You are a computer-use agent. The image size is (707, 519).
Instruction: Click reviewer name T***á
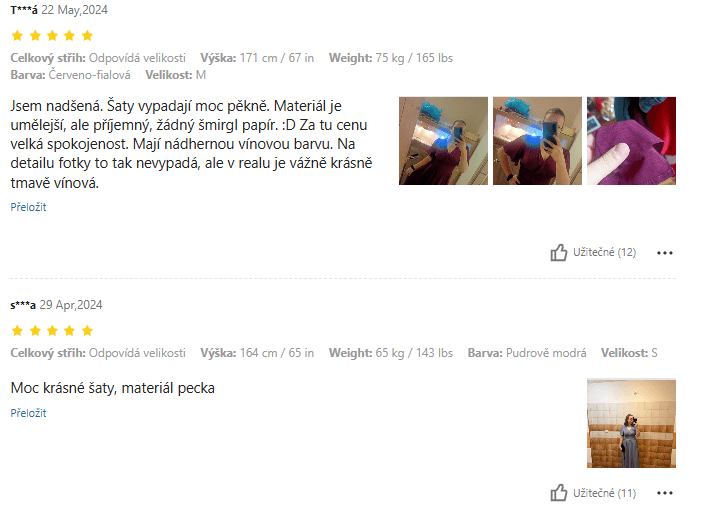point(24,10)
